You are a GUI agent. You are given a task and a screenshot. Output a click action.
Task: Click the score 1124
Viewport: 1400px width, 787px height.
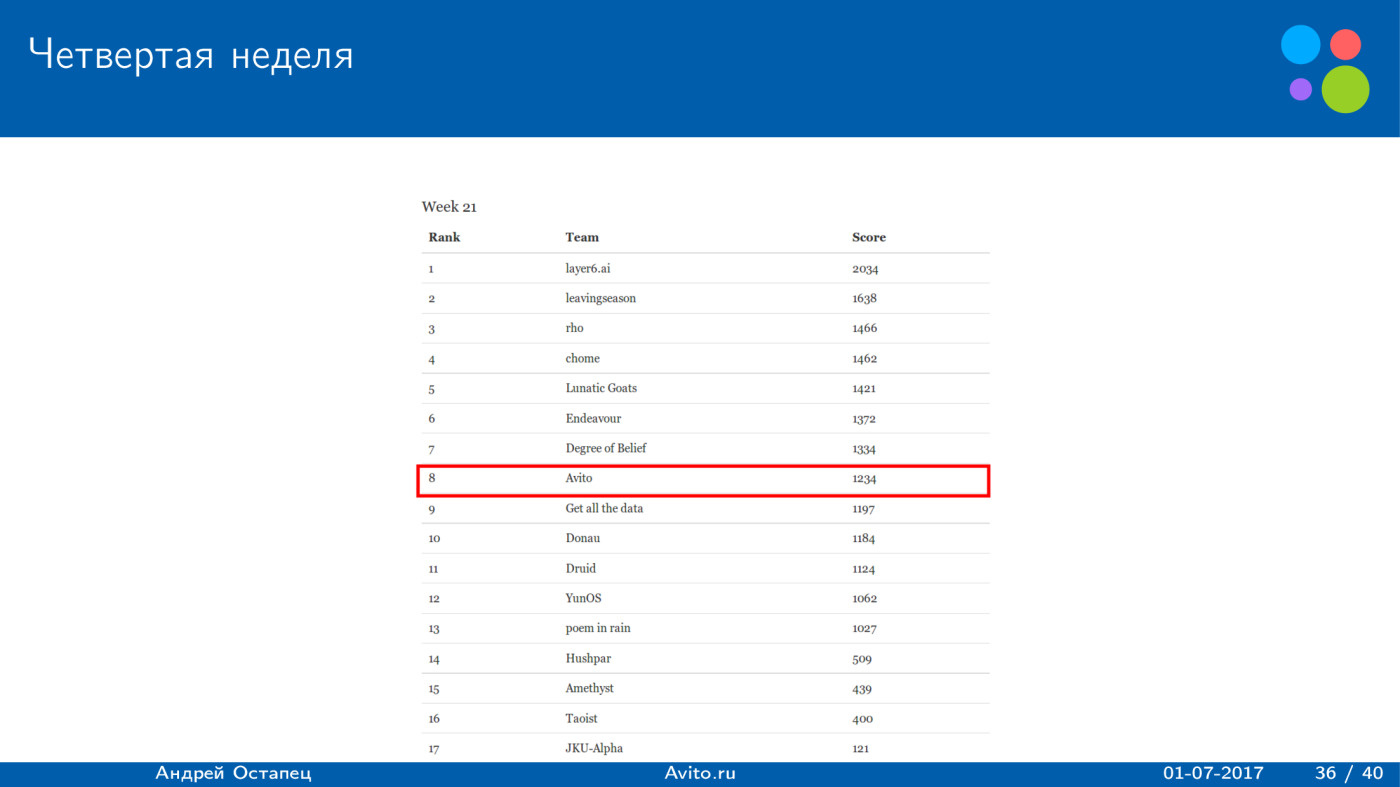863,569
